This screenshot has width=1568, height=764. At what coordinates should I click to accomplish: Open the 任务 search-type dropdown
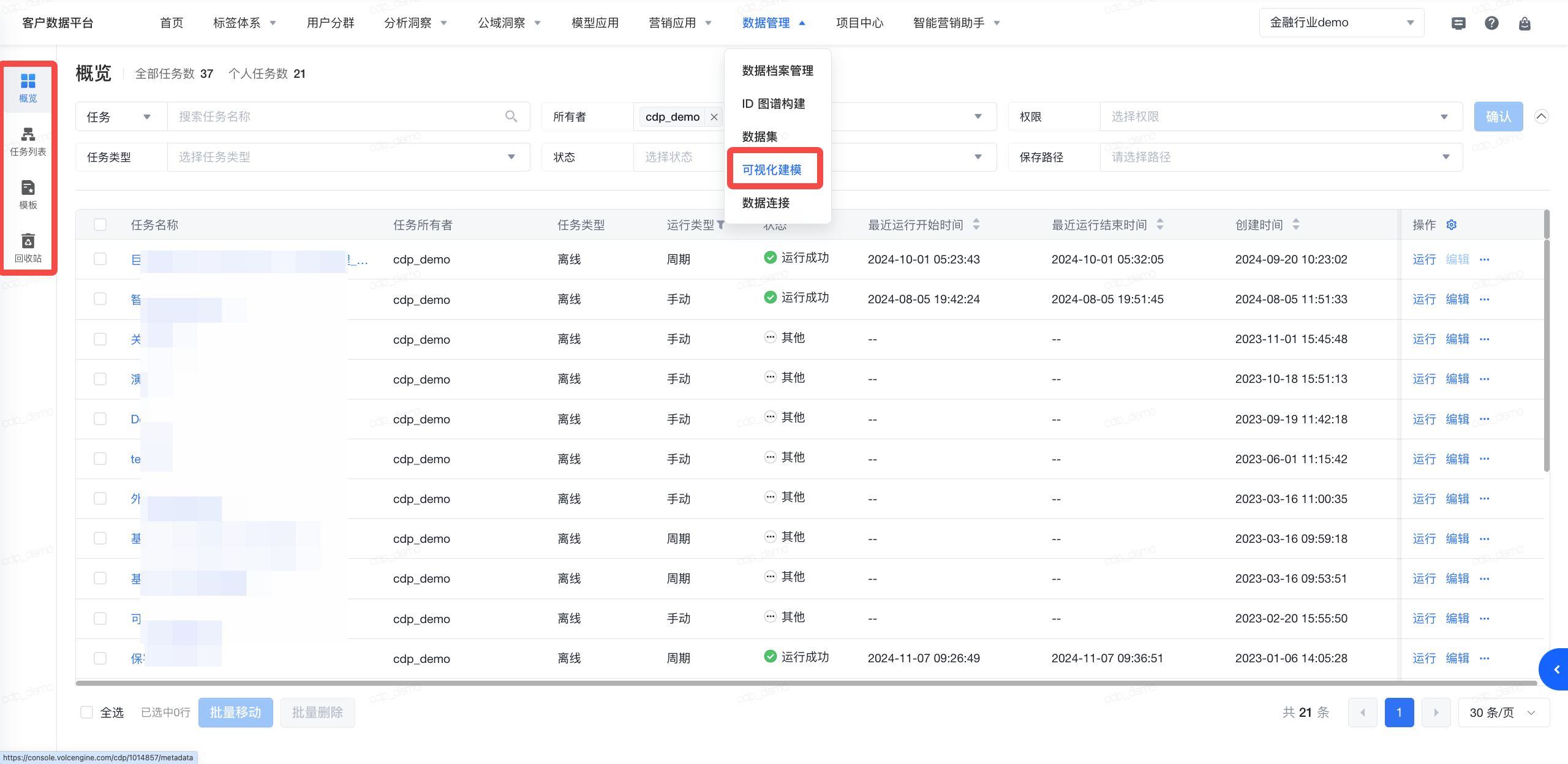click(x=121, y=116)
